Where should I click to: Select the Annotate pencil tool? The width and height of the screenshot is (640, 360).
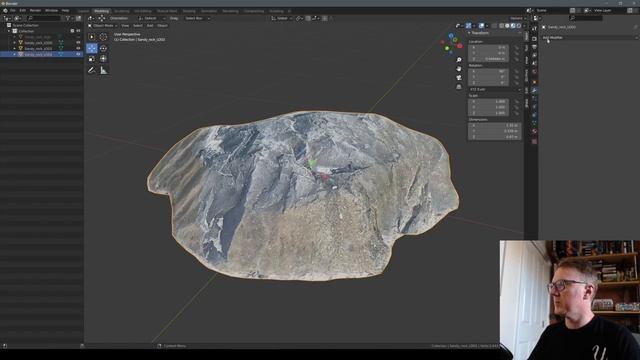pyautogui.click(x=92, y=70)
